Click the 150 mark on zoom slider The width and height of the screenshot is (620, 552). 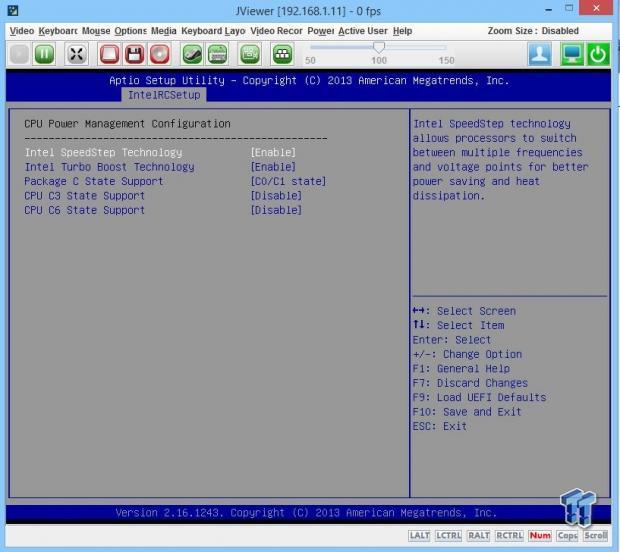446,60
